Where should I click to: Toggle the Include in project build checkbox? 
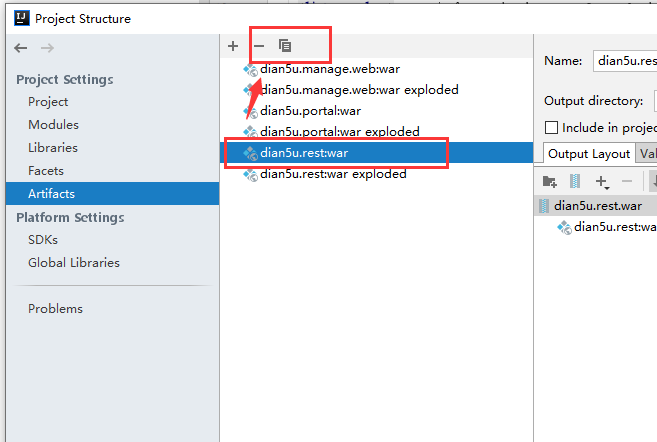[551, 127]
